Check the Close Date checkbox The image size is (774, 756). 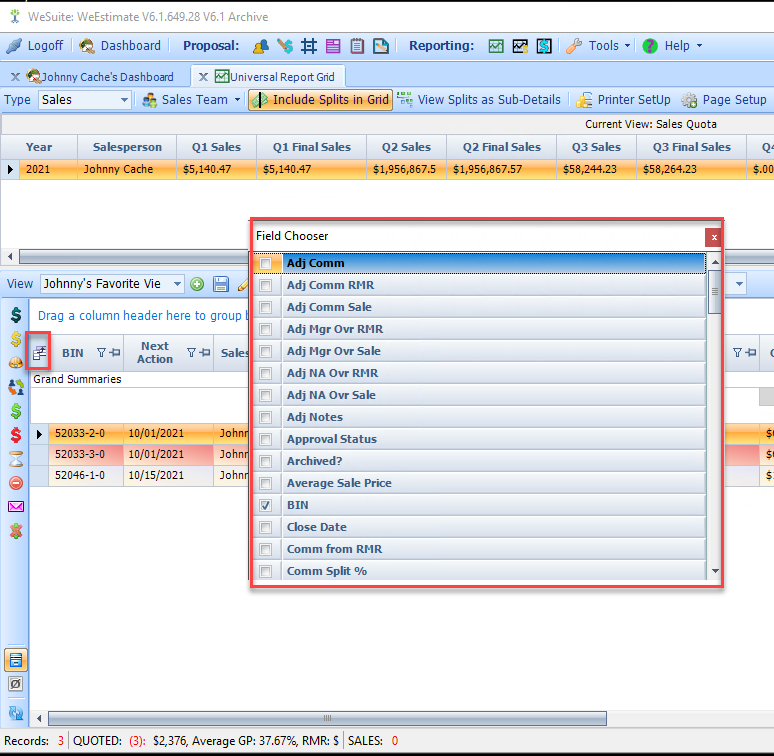pos(266,528)
